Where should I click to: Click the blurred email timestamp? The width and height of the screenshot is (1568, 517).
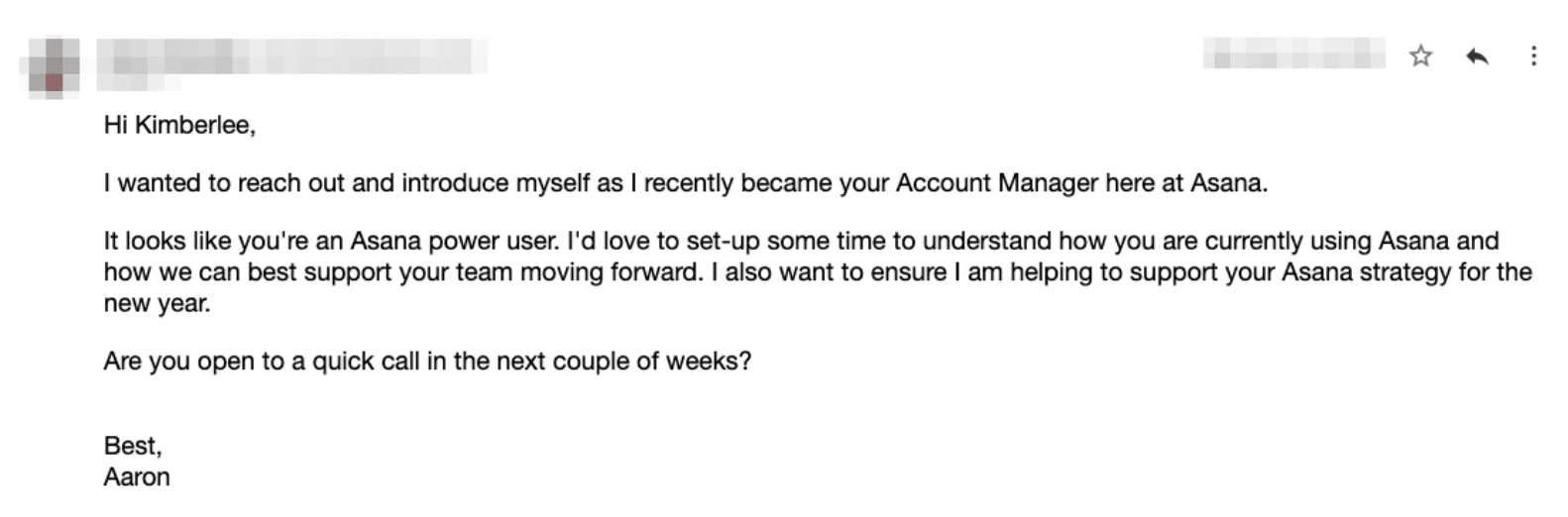[x=1293, y=53]
